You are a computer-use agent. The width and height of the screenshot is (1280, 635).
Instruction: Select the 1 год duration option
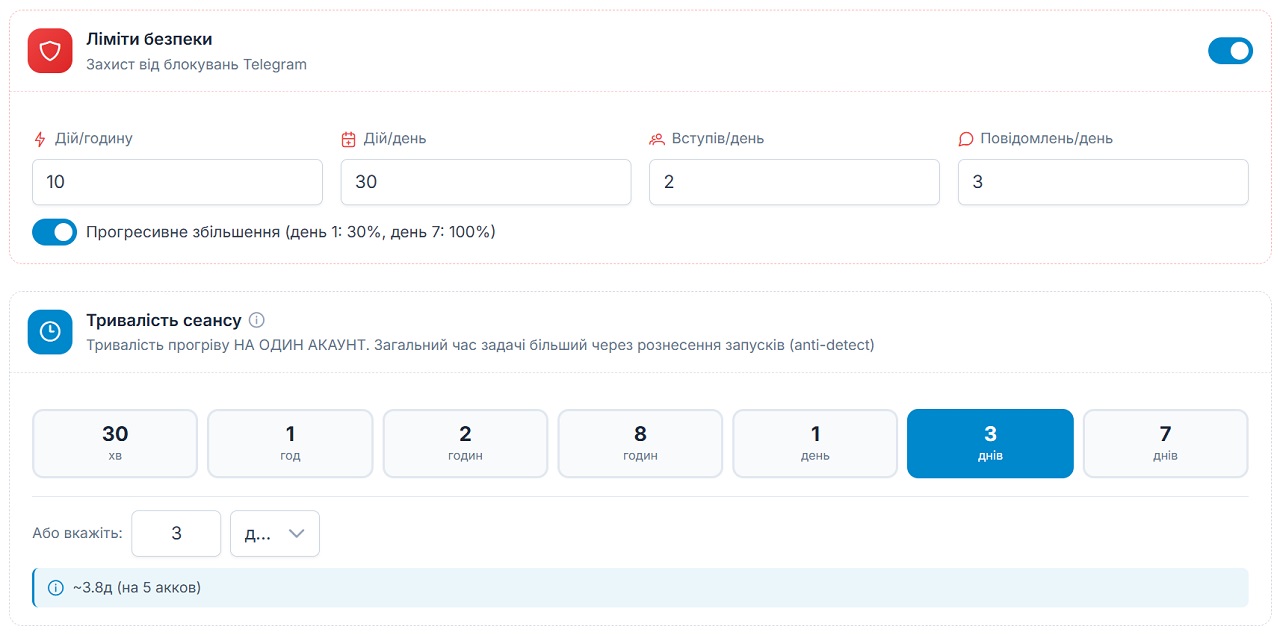[x=290, y=444]
